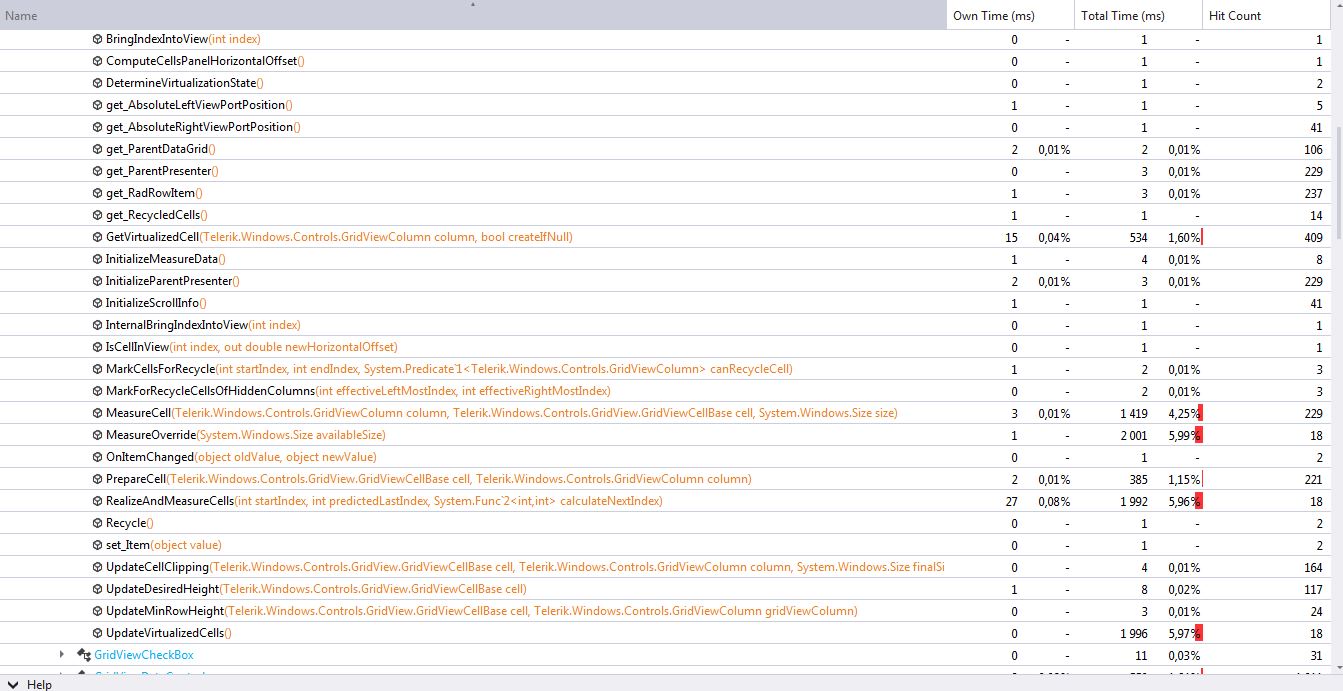Viewport: 1343px width, 691px height.
Task: Click the 409 hit count value
Action: coord(1312,237)
